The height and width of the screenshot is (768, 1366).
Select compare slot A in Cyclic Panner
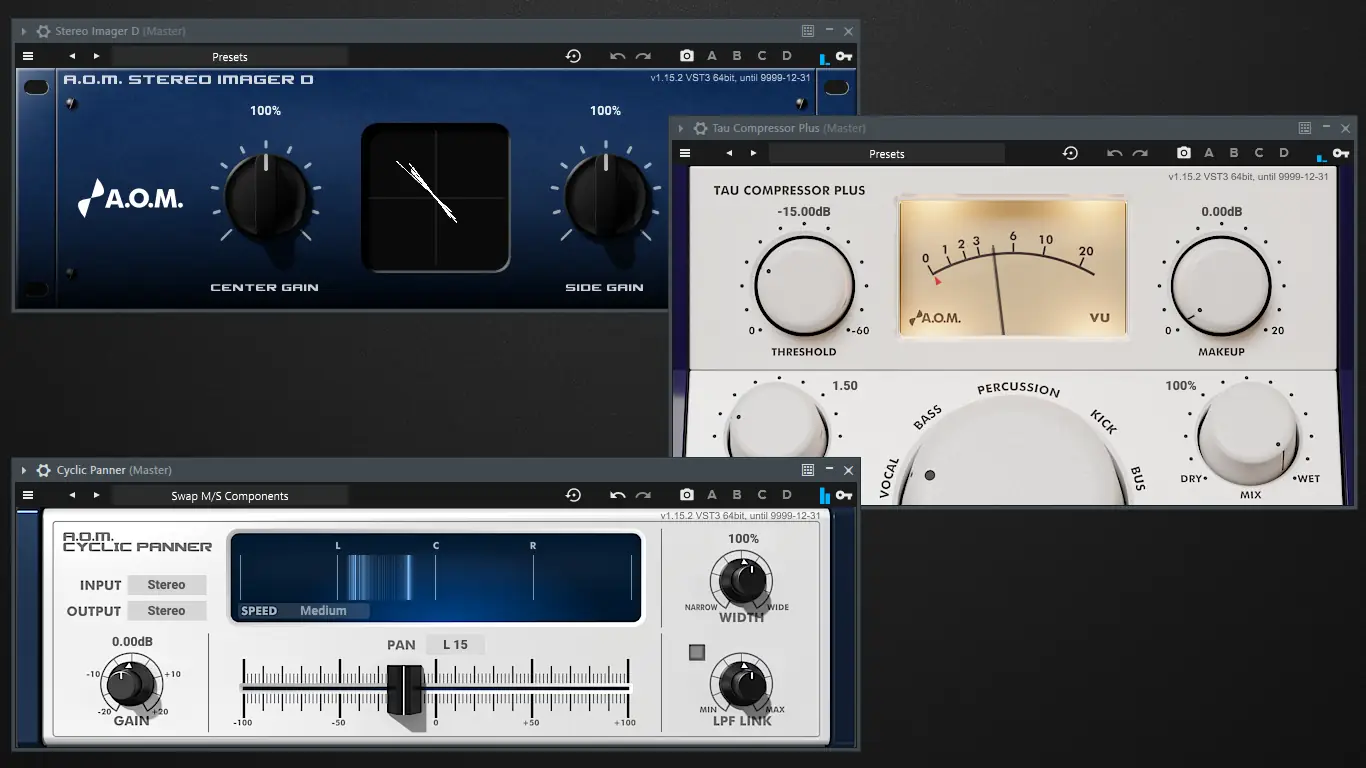(712, 495)
